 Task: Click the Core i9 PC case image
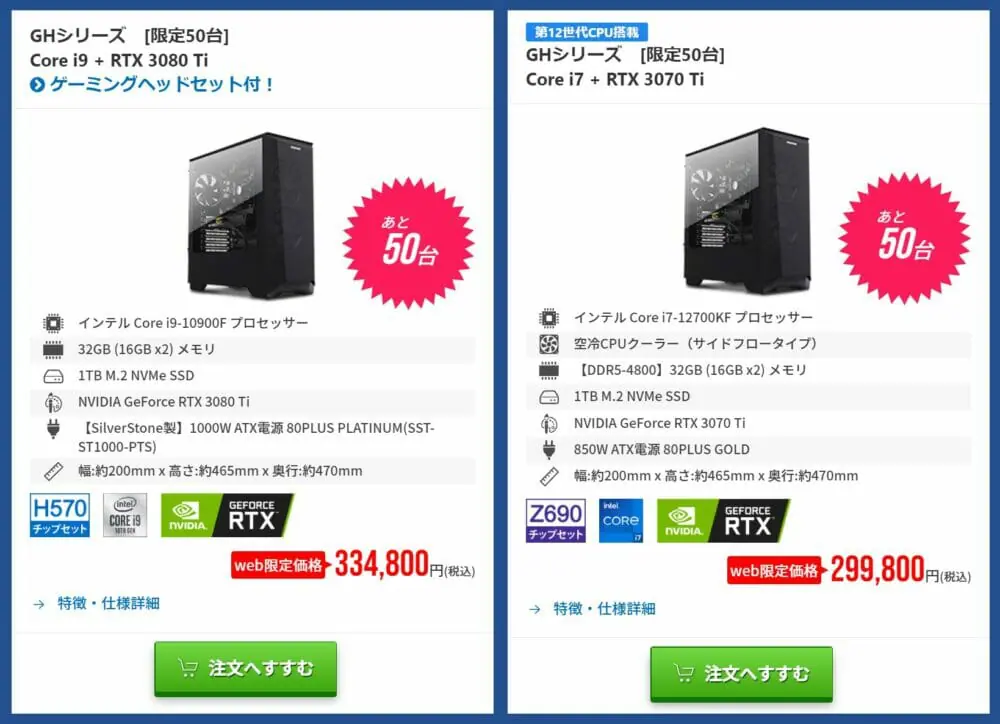(x=251, y=216)
